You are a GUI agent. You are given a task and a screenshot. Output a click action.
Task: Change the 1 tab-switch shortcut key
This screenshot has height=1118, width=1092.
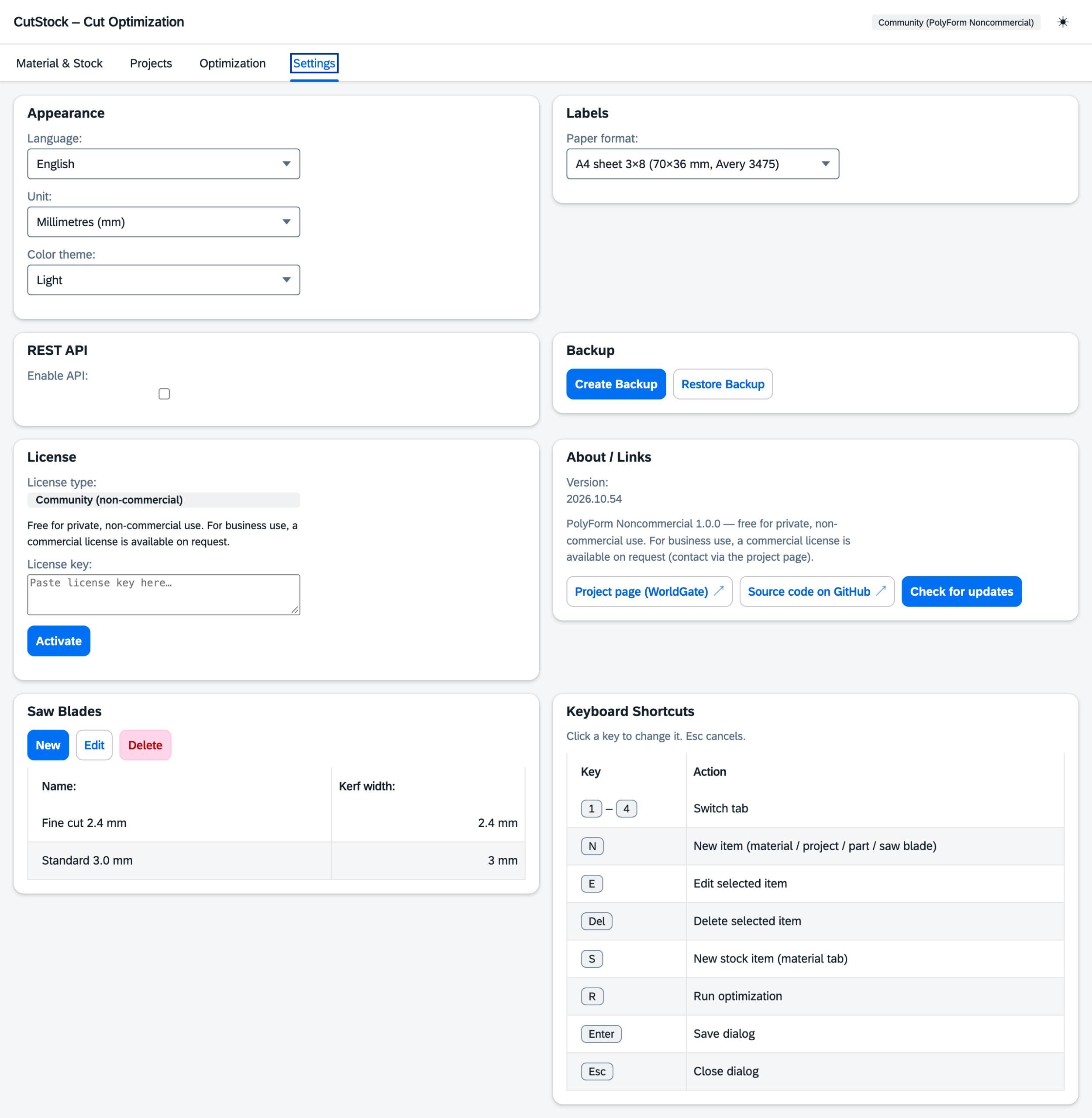(x=591, y=809)
